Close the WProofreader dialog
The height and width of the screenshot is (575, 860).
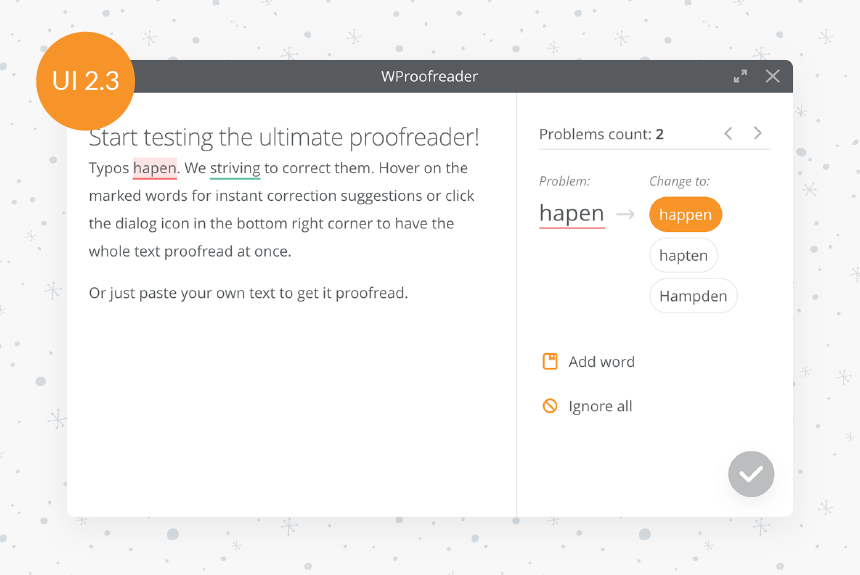click(x=772, y=76)
